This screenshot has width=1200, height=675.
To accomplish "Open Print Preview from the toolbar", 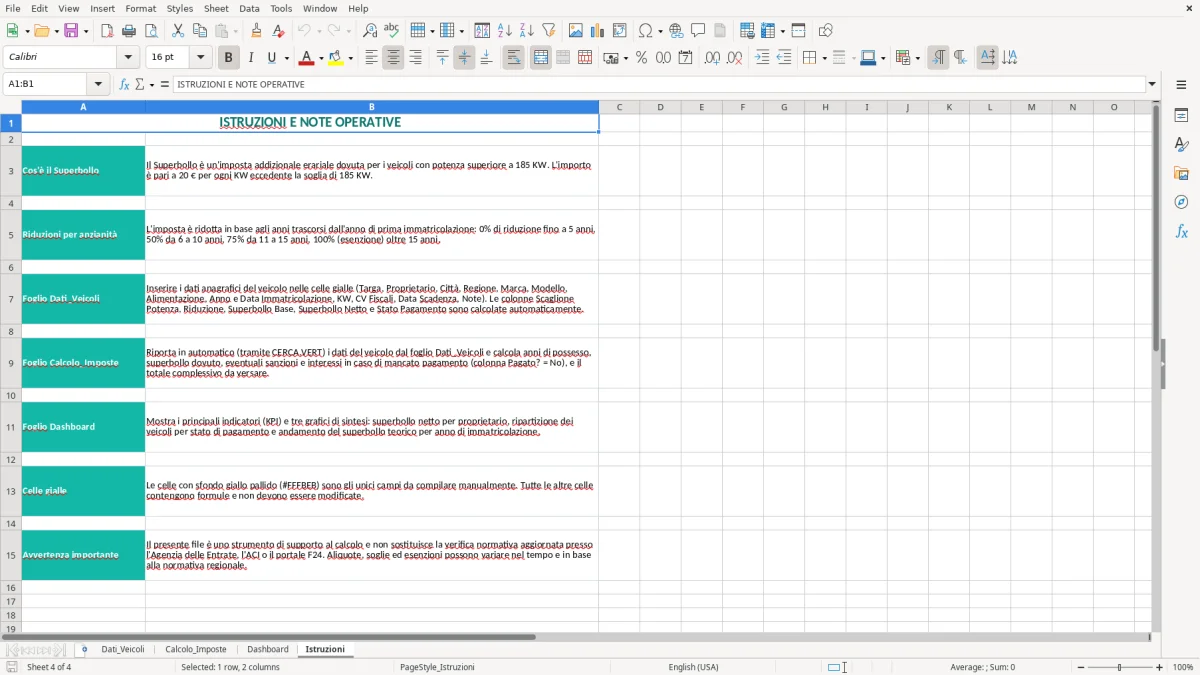I will [151, 31].
